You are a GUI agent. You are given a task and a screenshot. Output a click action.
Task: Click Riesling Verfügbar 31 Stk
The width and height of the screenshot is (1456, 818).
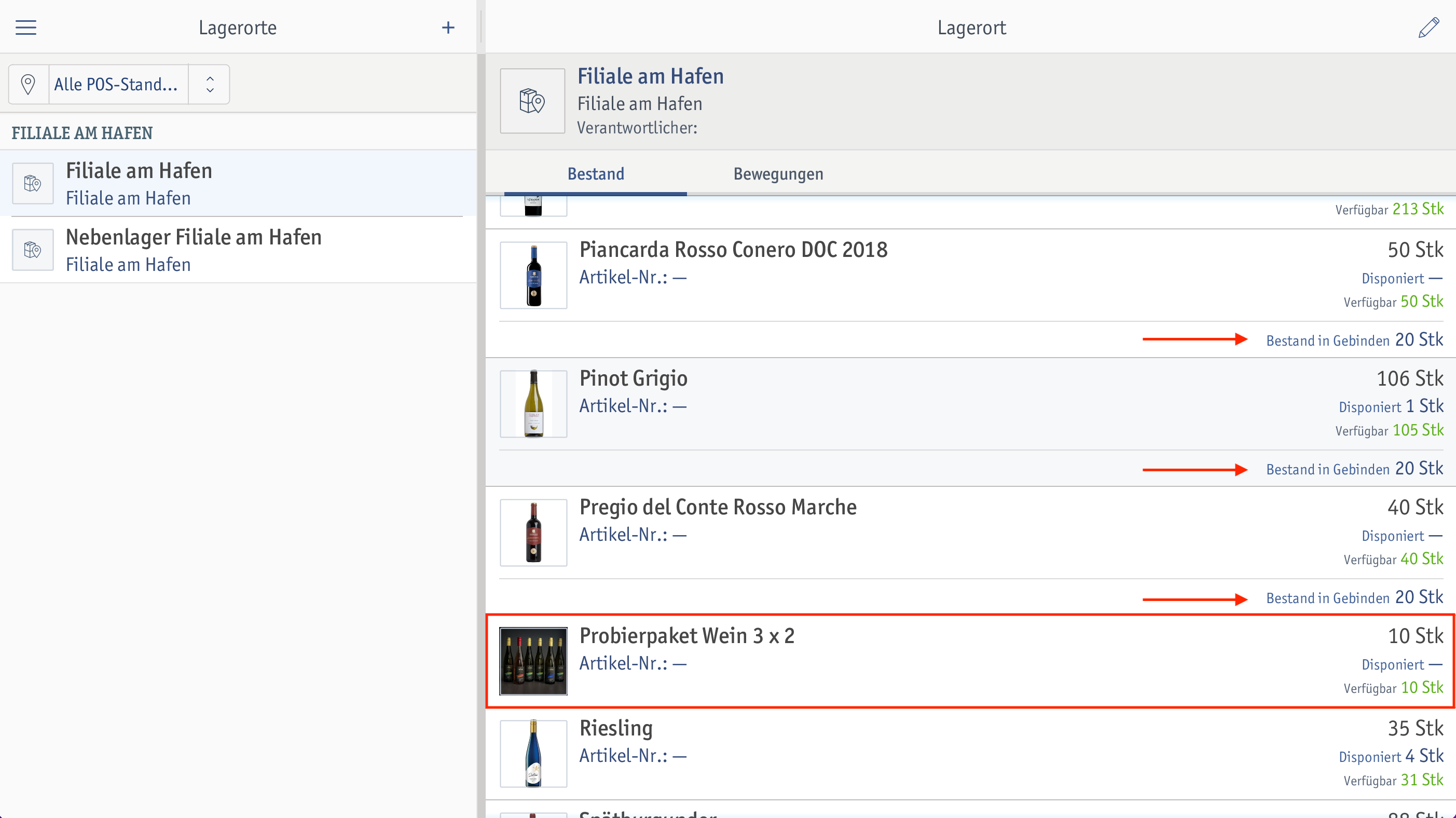1393,780
